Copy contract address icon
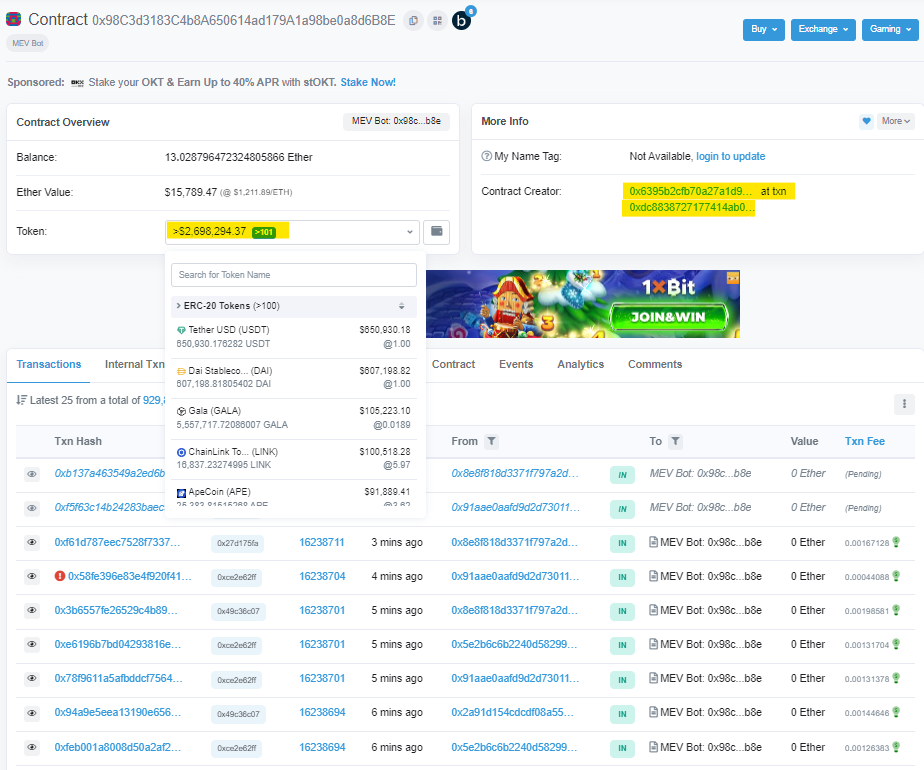 [x=413, y=21]
